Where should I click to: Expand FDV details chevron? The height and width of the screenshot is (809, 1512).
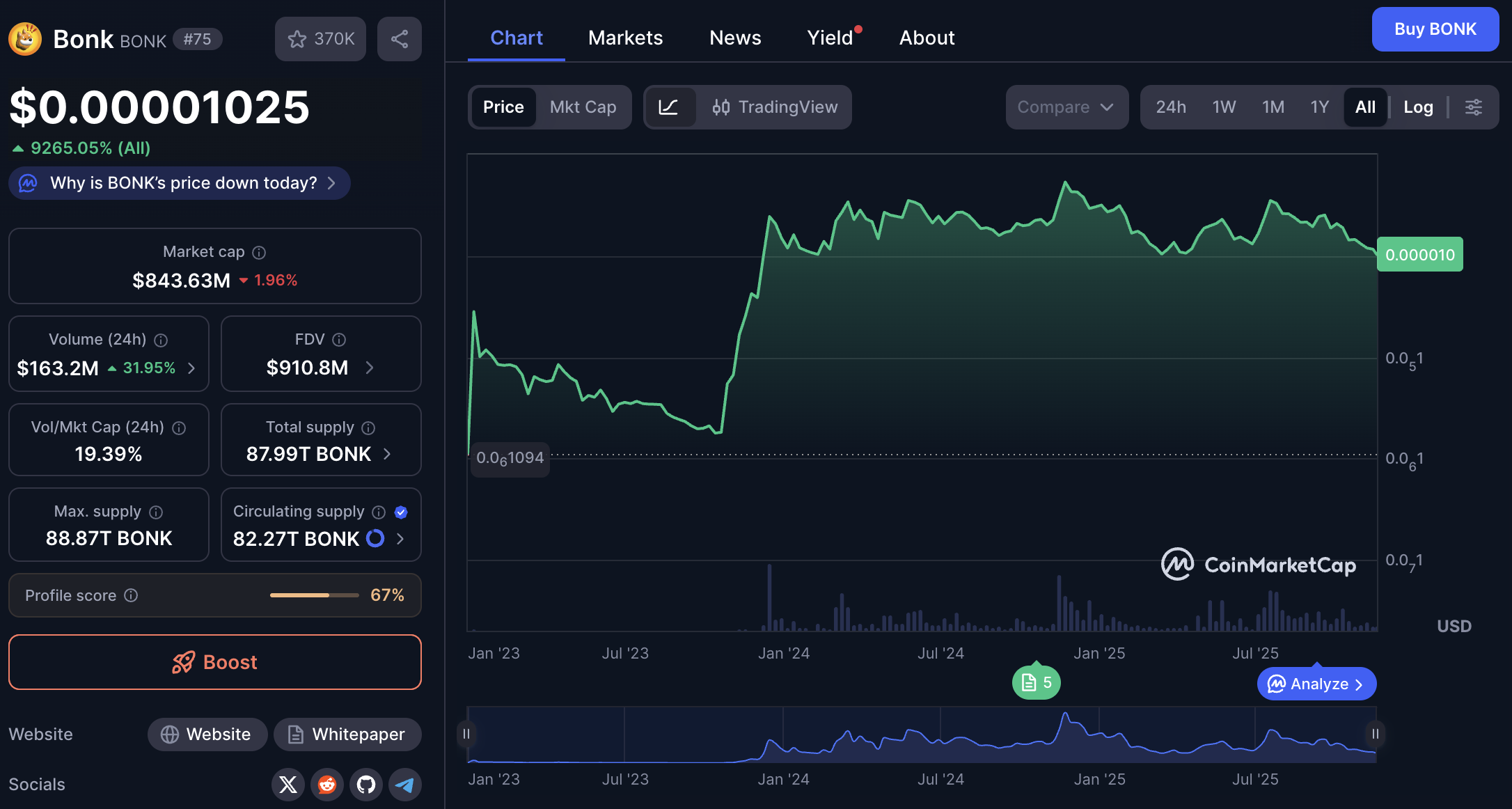pyautogui.click(x=370, y=368)
